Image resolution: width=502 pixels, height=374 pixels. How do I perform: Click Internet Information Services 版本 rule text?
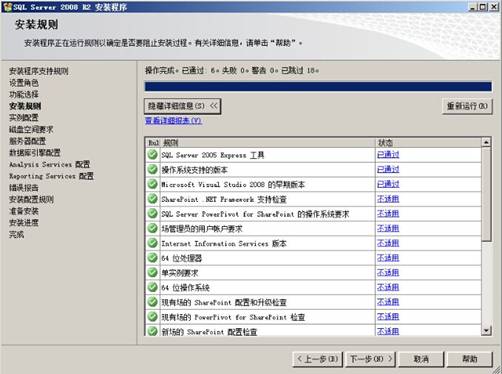[224, 243]
